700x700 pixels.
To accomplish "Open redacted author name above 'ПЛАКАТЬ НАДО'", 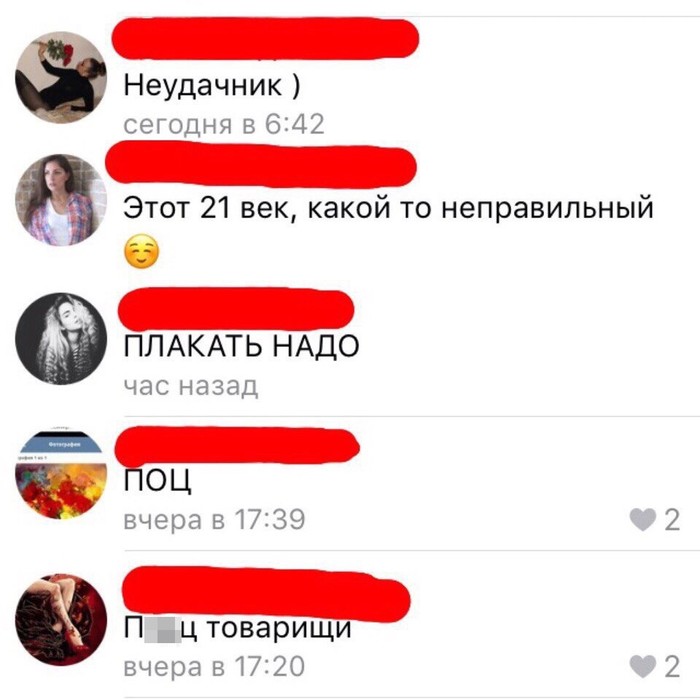I will [236, 309].
